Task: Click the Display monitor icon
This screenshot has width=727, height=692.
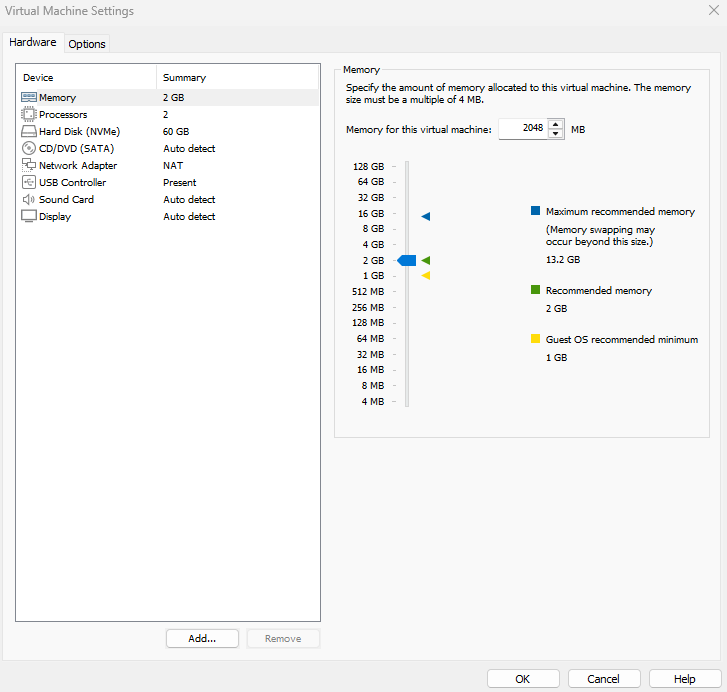Action: (x=29, y=216)
